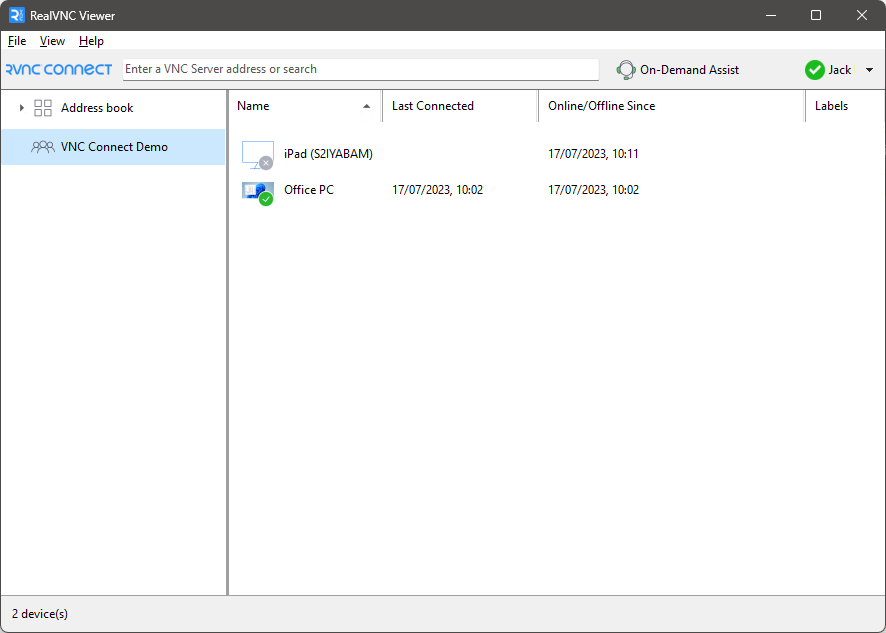Sort by Last Connected column header
Image resolution: width=886 pixels, height=633 pixels.
coord(461,106)
